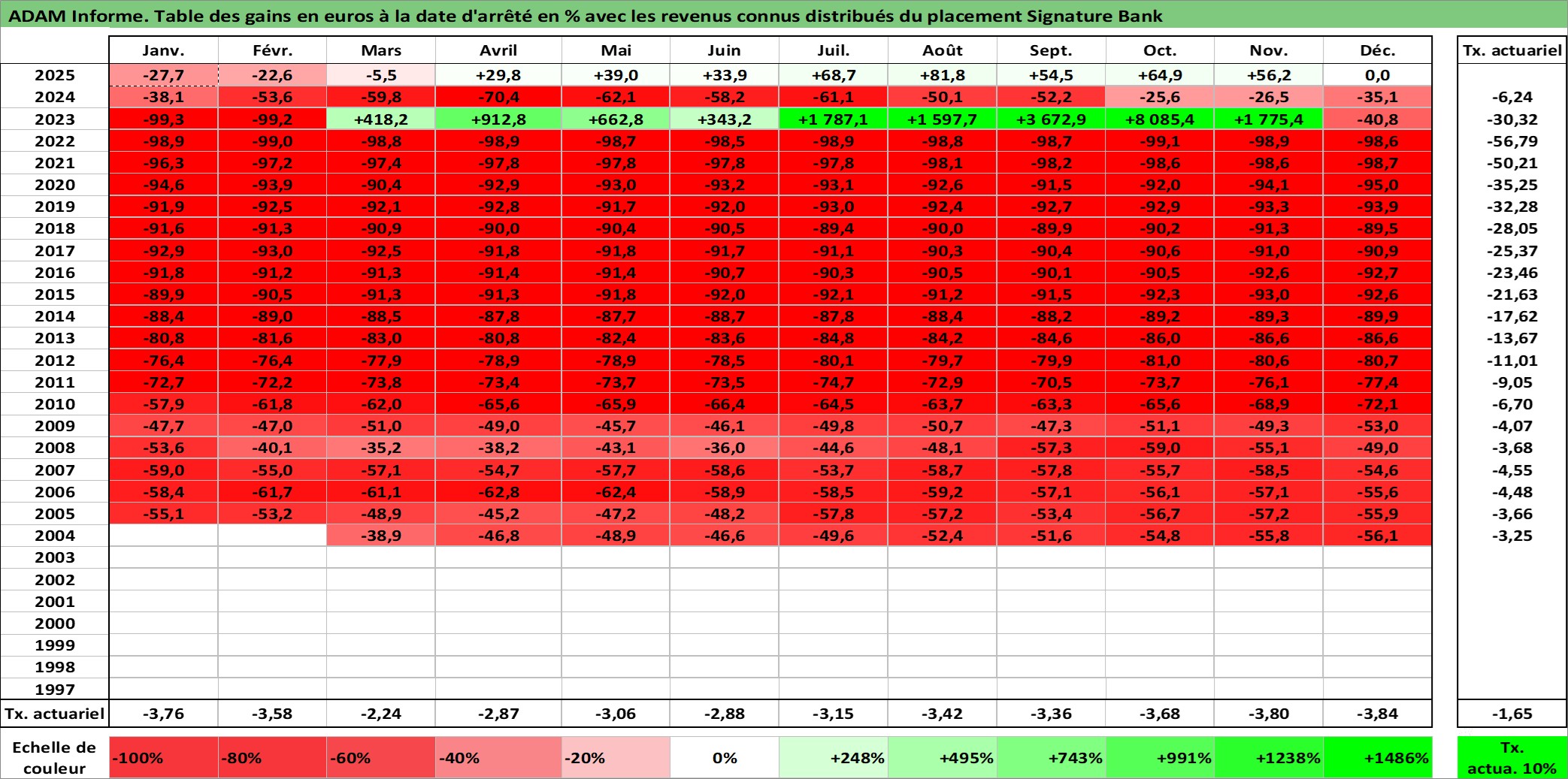
Task: Select the -36,0 cell in Juin 2008
Action: (x=725, y=448)
